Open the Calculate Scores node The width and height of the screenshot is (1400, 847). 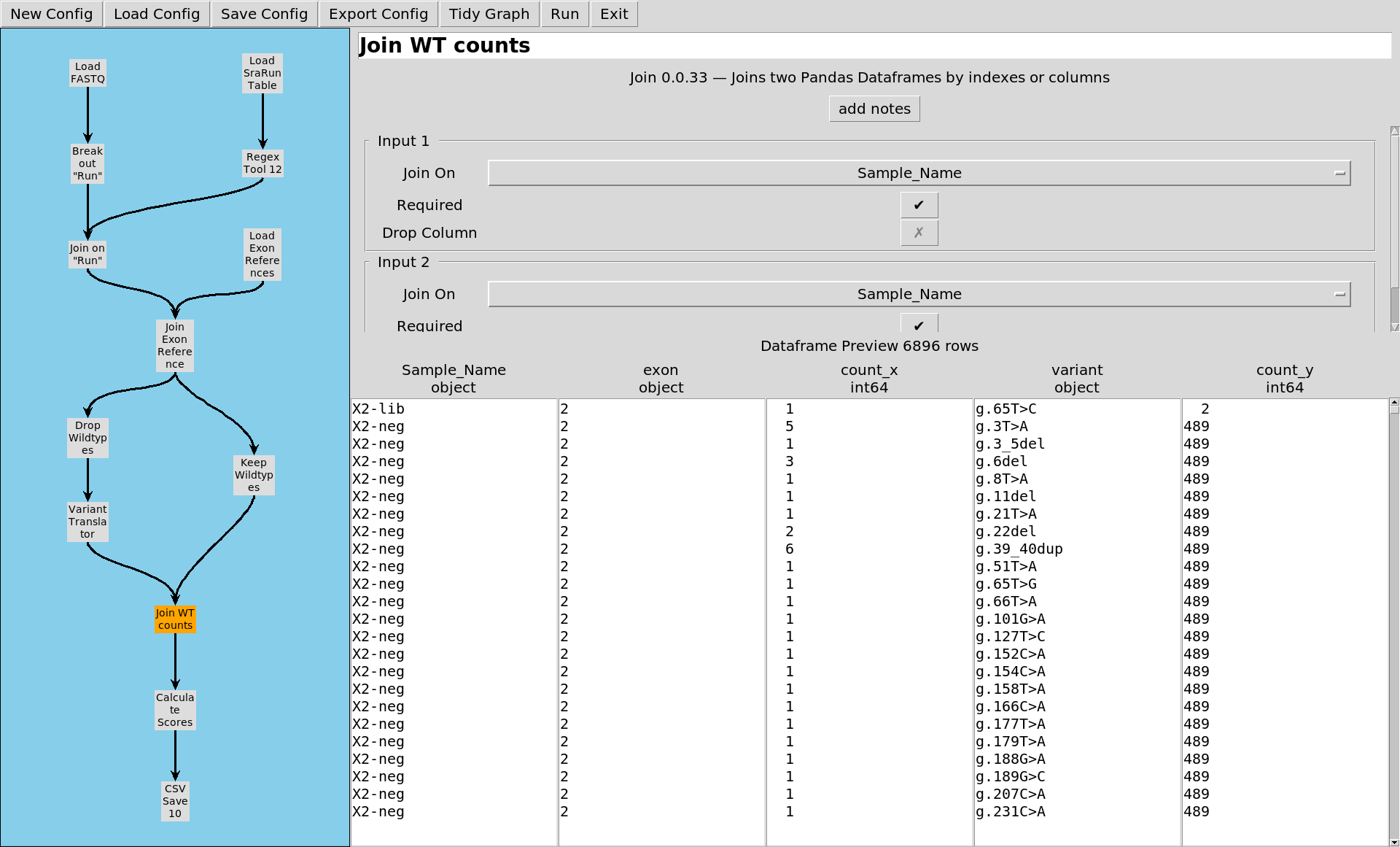tap(175, 709)
